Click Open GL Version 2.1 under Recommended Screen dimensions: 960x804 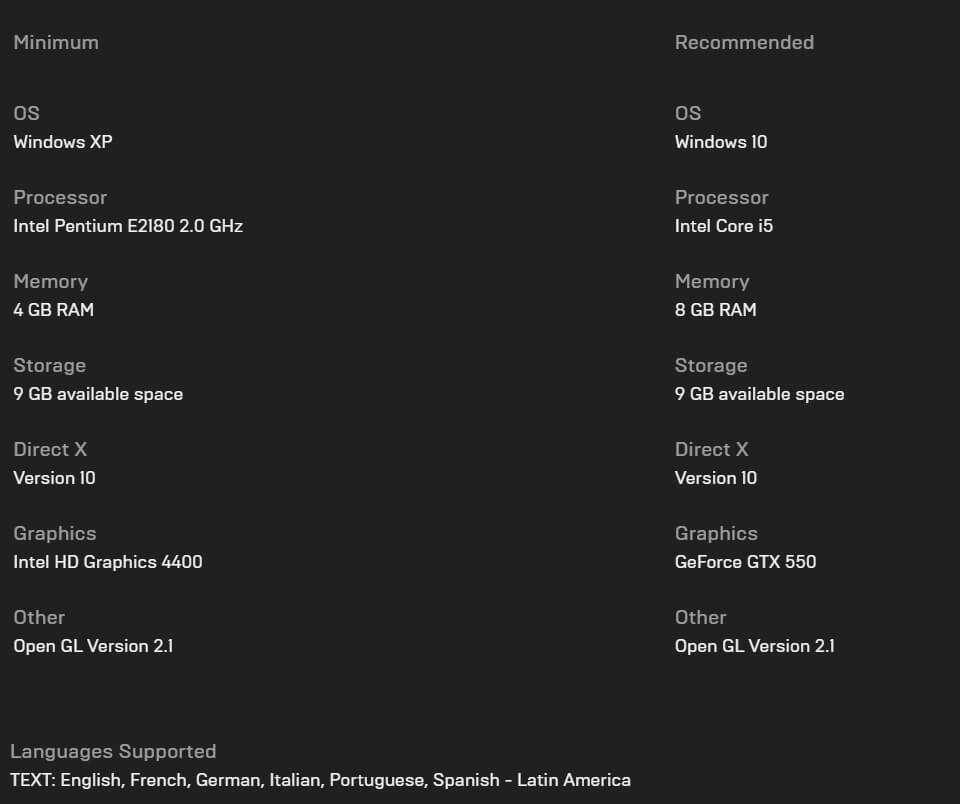pos(755,646)
